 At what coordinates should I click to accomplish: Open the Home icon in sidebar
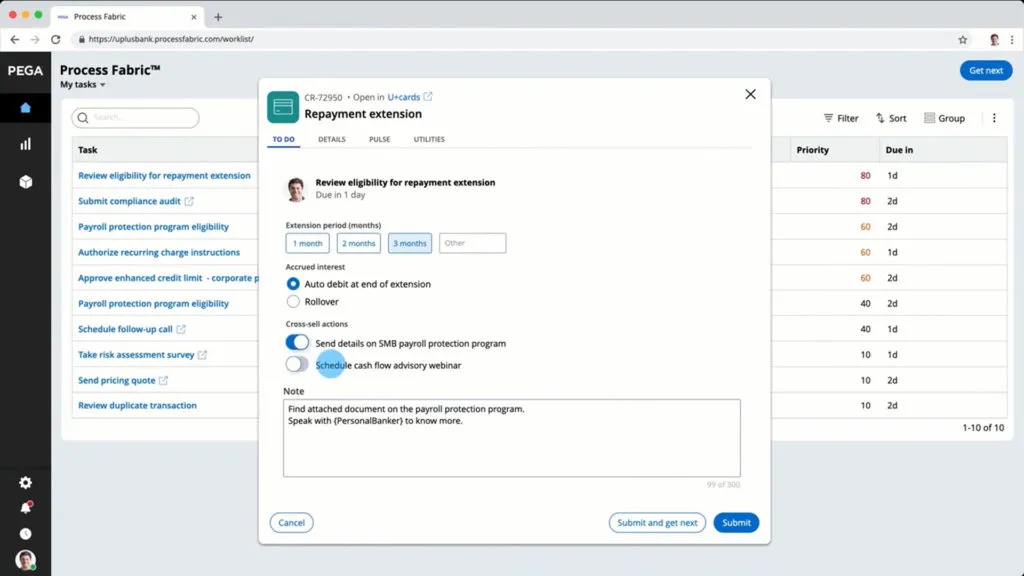[25, 108]
